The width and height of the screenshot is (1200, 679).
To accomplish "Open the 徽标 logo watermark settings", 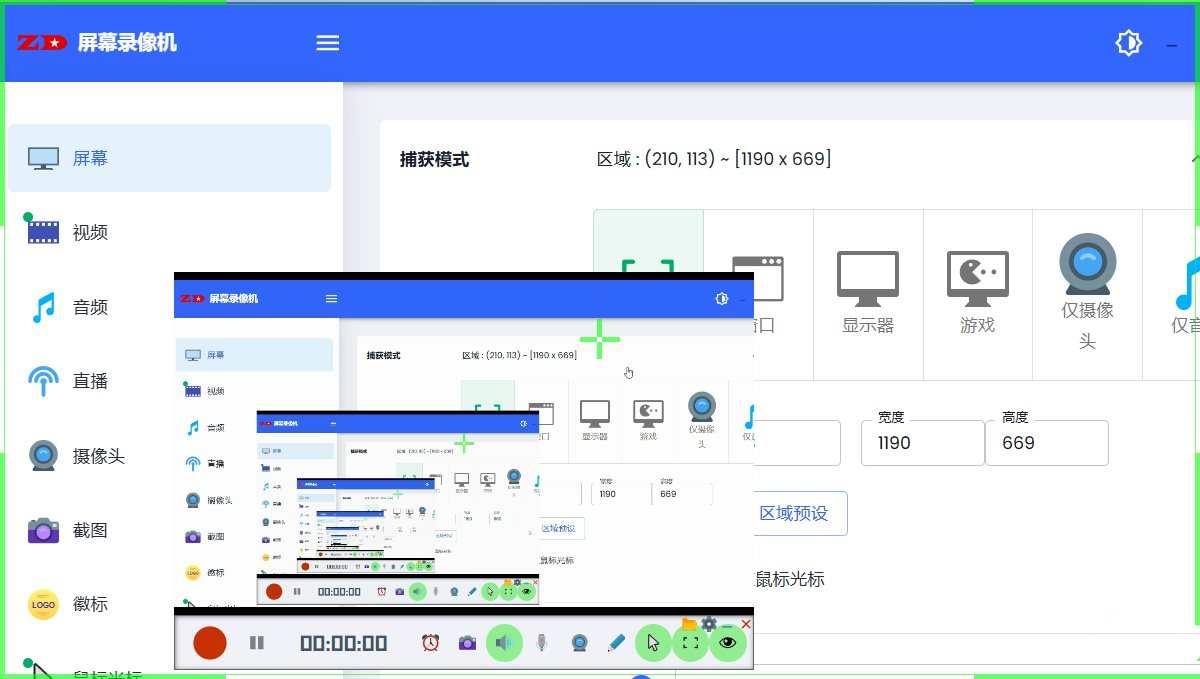I will (x=90, y=604).
